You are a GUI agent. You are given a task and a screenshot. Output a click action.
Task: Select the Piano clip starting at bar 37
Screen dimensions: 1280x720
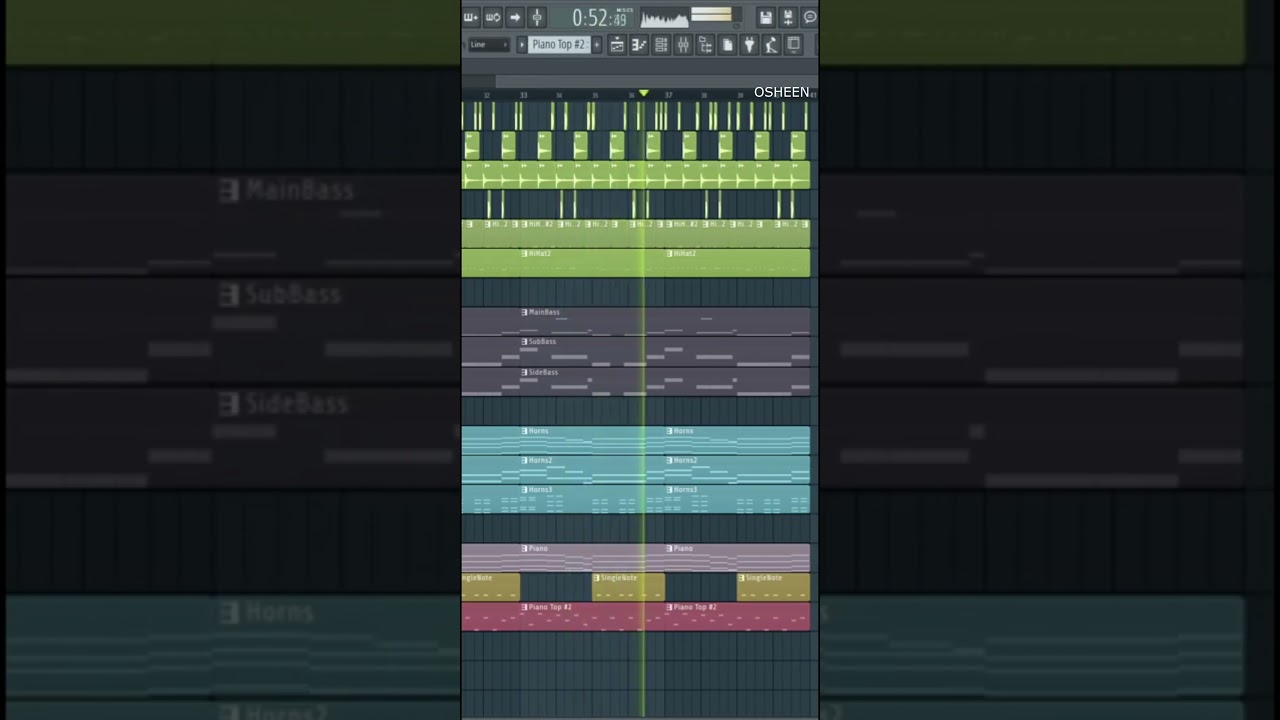[738, 558]
